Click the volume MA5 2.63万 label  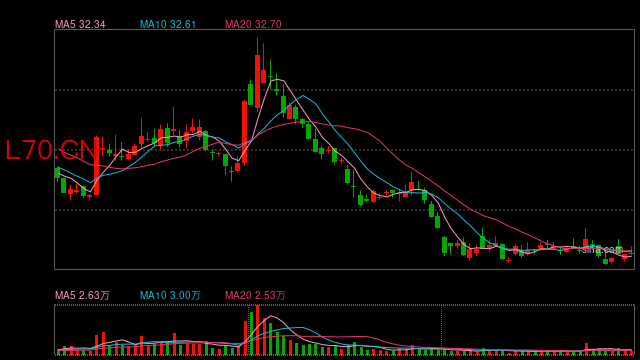pyautogui.click(x=82, y=295)
